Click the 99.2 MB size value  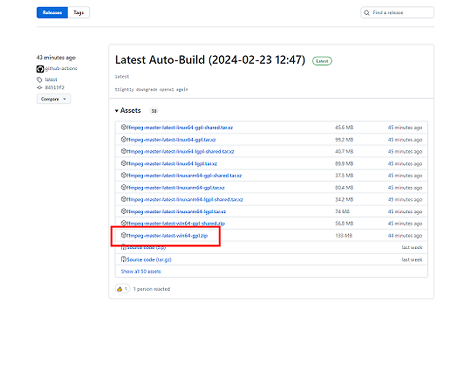point(344,140)
